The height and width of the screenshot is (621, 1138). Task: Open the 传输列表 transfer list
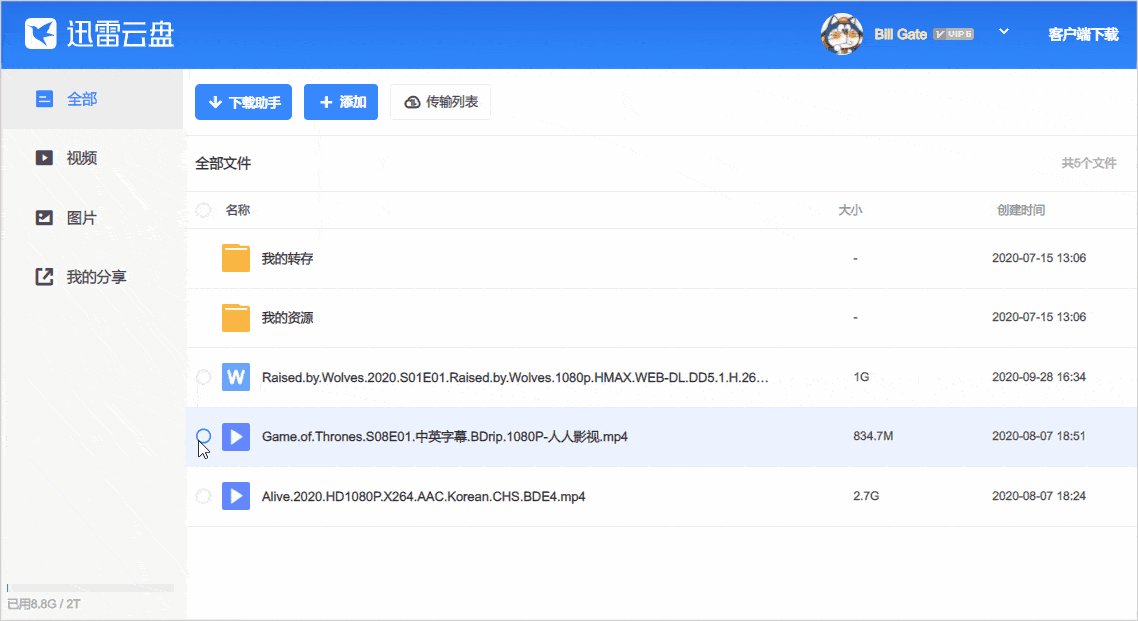pos(440,102)
